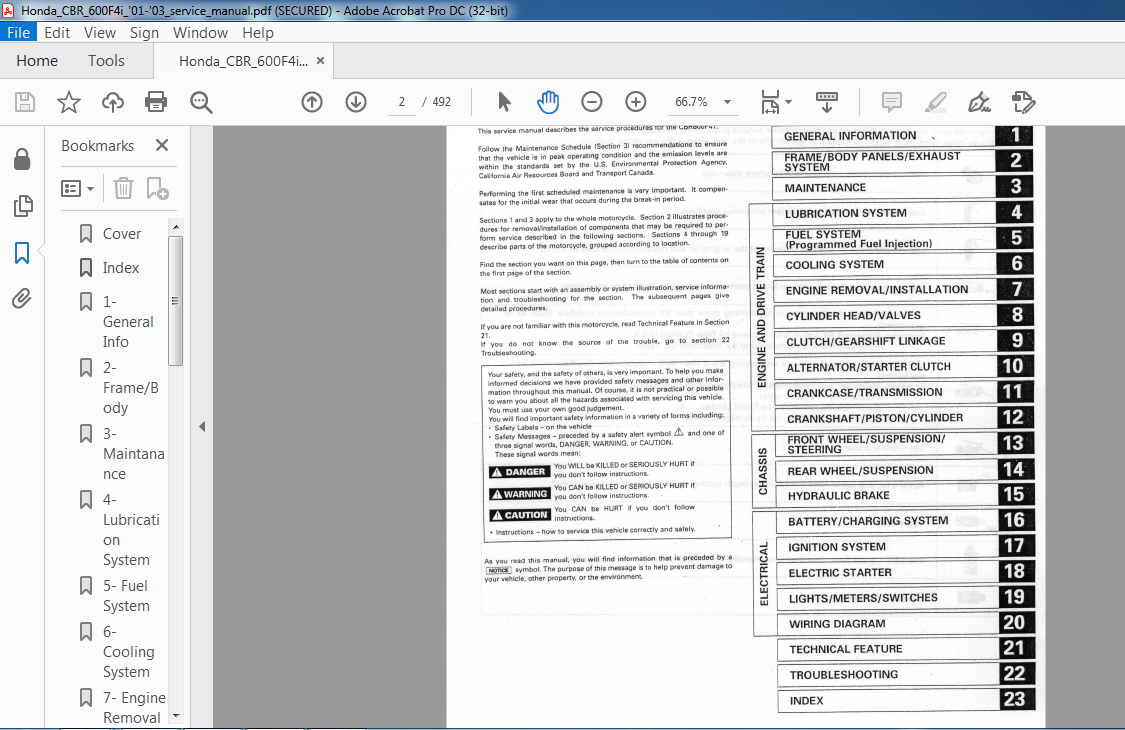Image resolution: width=1125 pixels, height=730 pixels.
Task: Jump to the 3- Maintanance bookmark
Action: [133, 454]
